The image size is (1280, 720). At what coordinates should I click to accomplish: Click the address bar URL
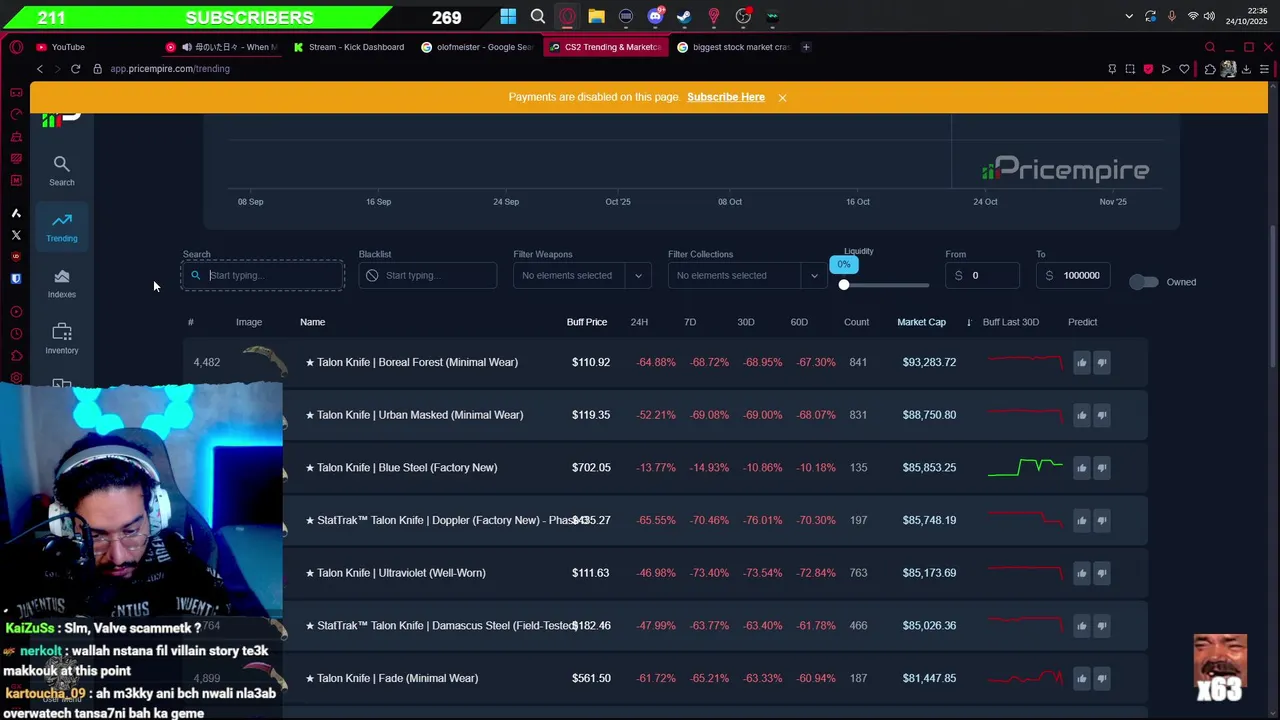tap(170, 69)
